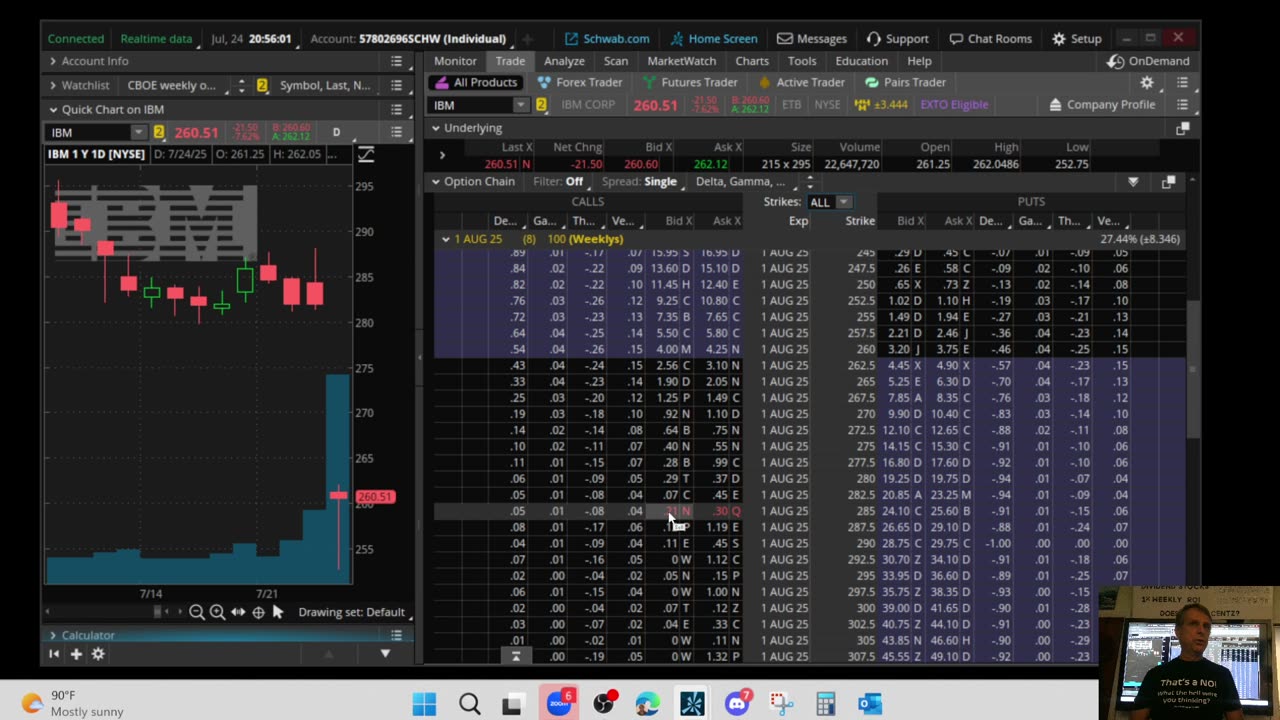Collapse the 1 AUG 25 Weeklys expiration
Screen dimensions: 1280x720
446,239
